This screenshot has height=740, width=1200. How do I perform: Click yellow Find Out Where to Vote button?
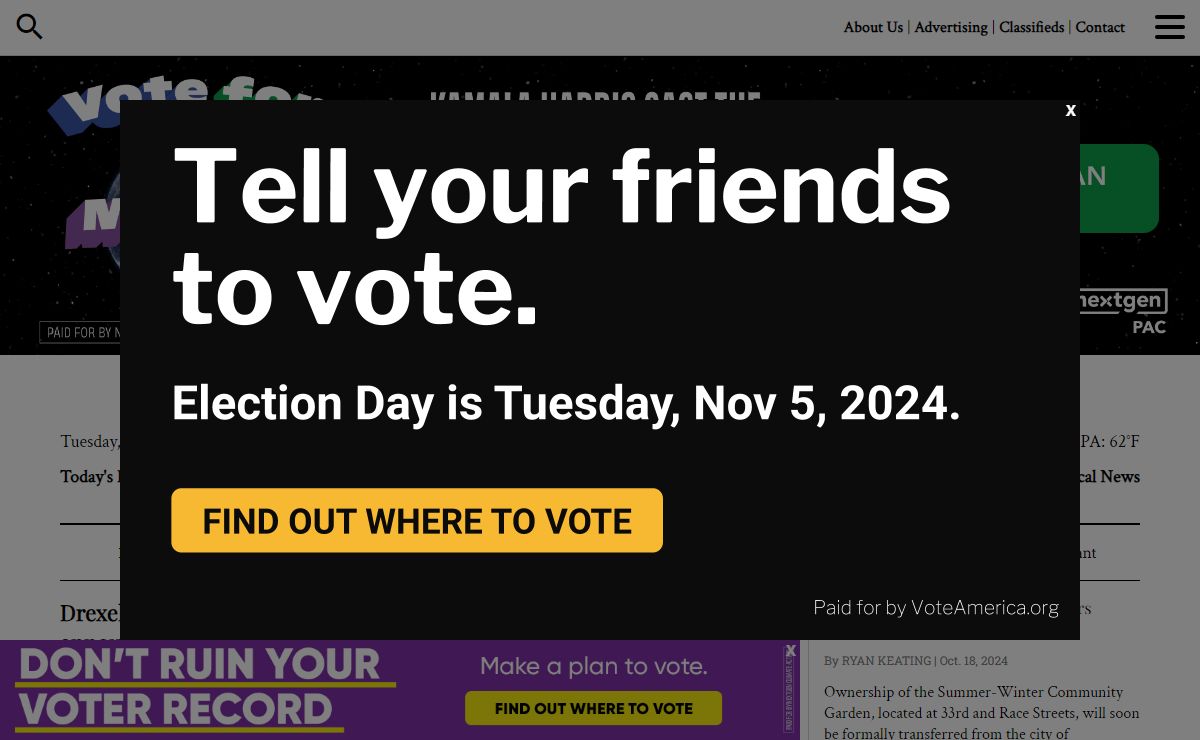click(417, 520)
